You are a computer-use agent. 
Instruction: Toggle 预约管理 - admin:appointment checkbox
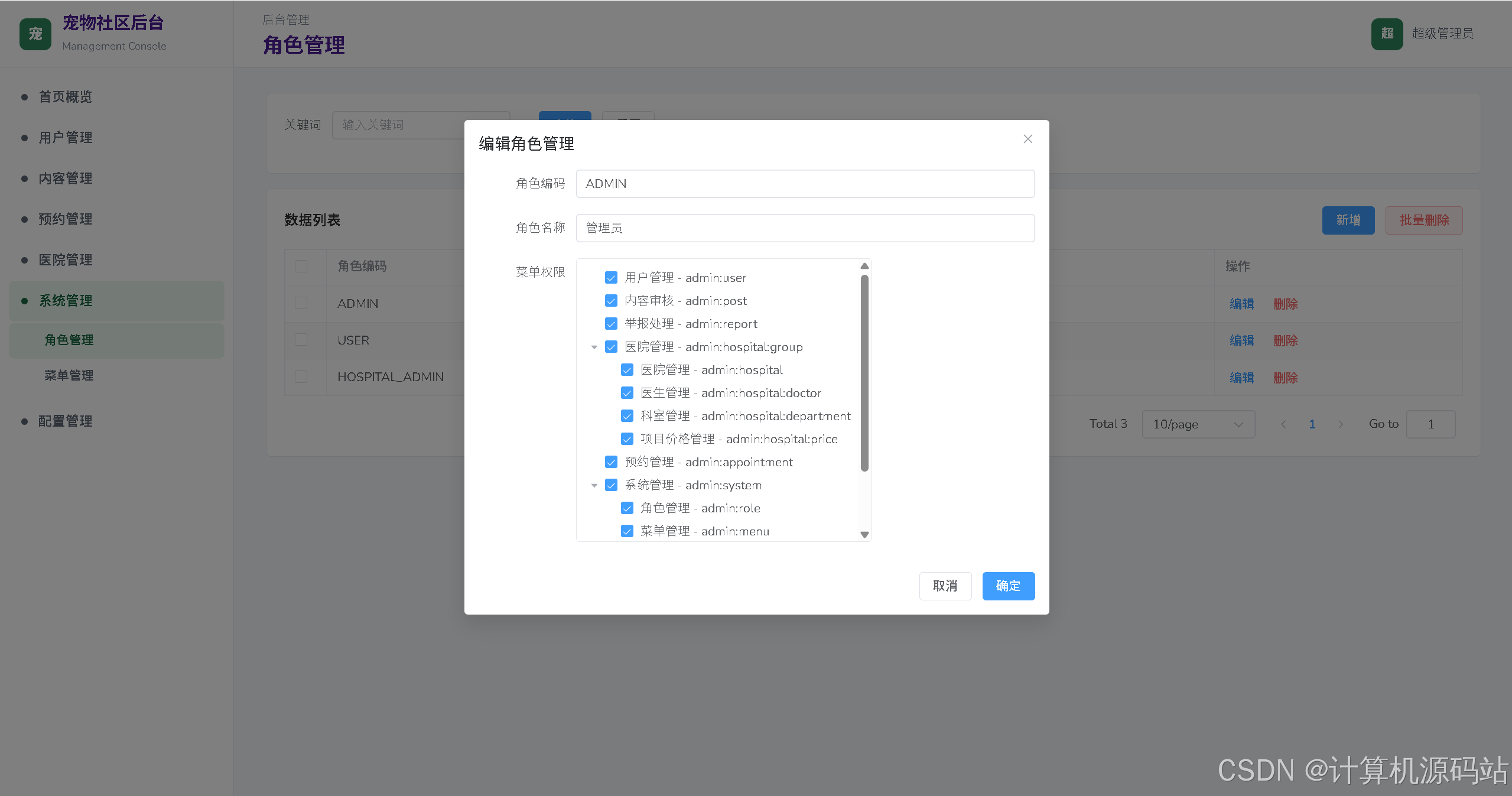(611, 462)
